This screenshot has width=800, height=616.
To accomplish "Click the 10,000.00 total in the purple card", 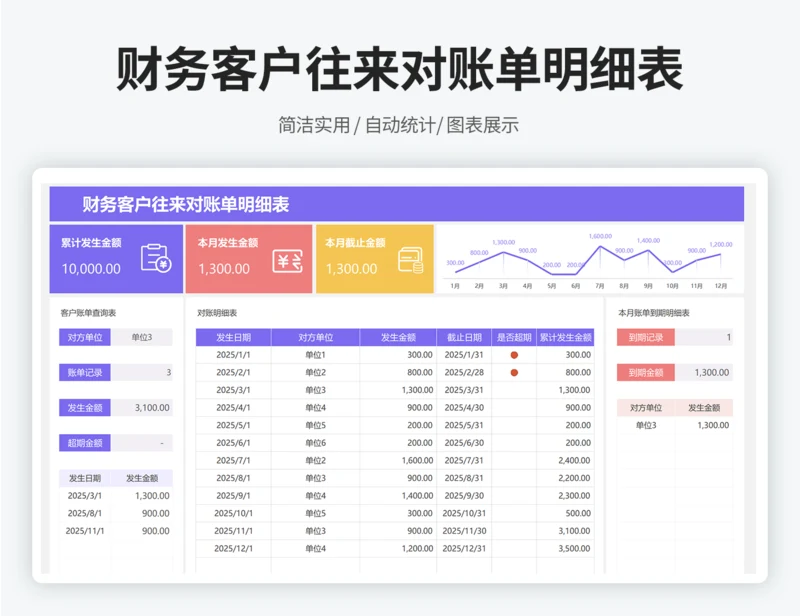I will tap(91, 269).
